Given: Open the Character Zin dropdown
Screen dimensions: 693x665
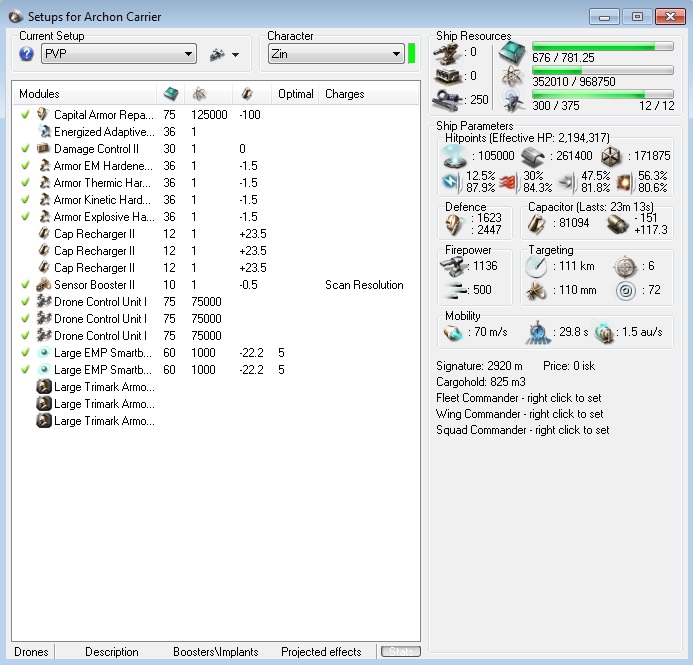Looking at the screenshot, I should (x=336, y=54).
